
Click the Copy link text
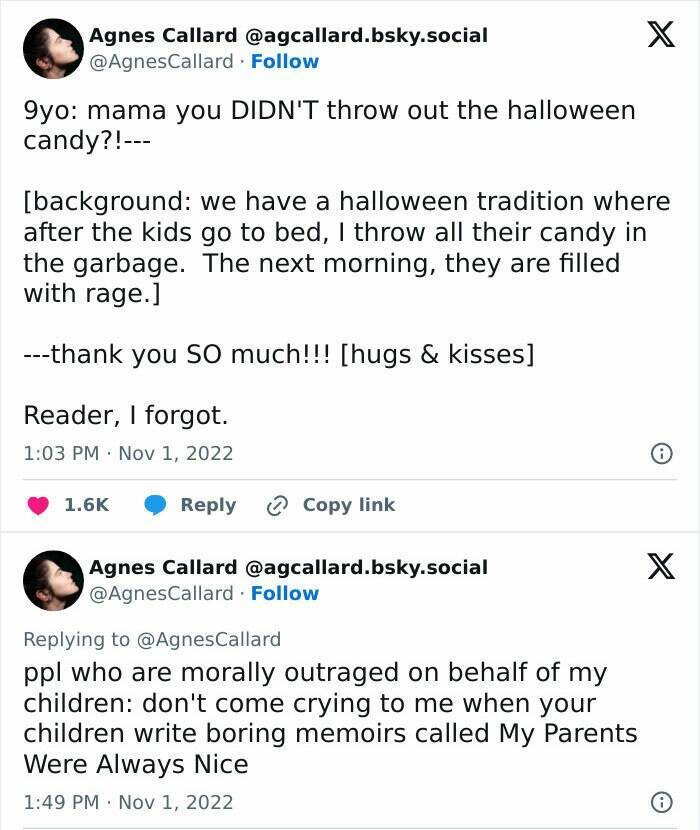coord(349,505)
